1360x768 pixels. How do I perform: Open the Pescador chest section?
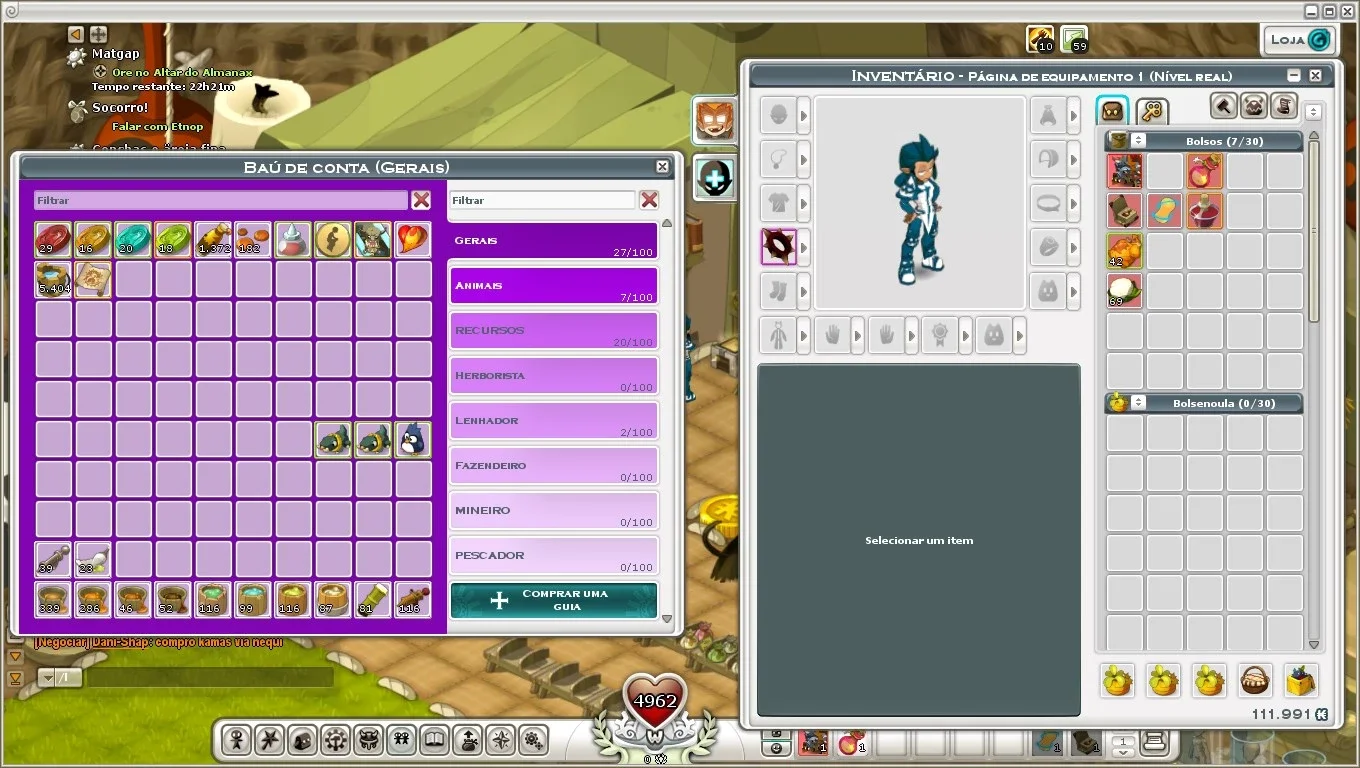tap(554, 556)
